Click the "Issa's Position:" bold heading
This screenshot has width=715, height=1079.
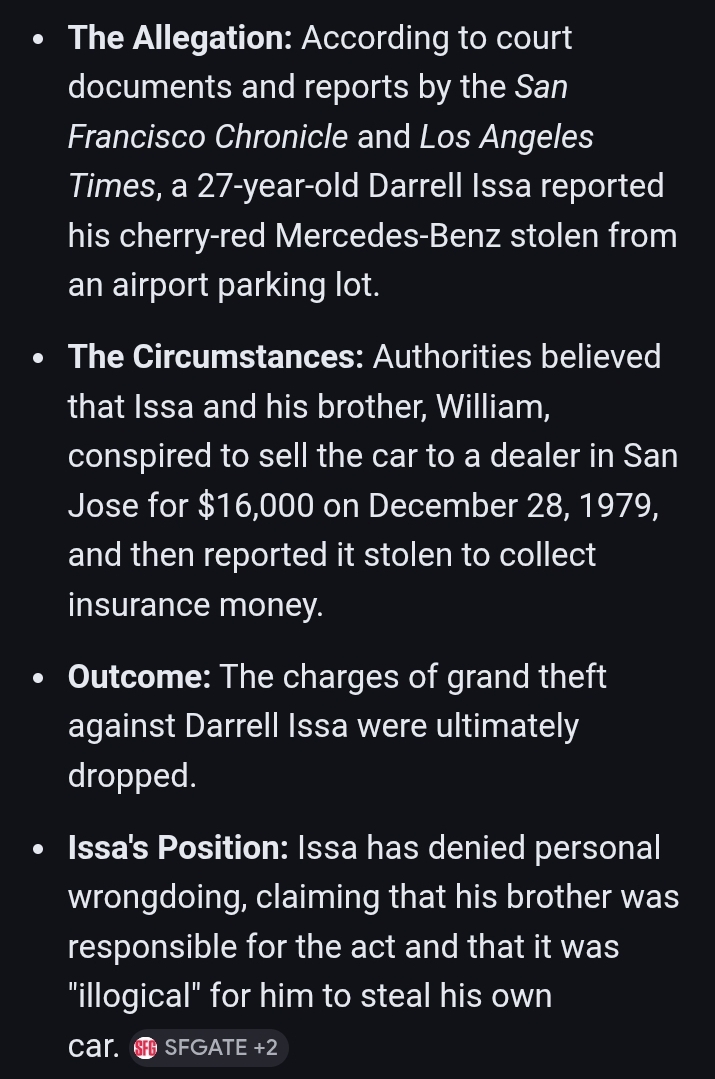click(x=178, y=848)
